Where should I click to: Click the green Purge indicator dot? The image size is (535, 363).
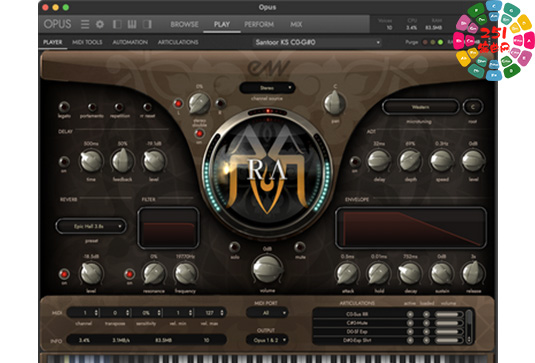click(x=440, y=42)
